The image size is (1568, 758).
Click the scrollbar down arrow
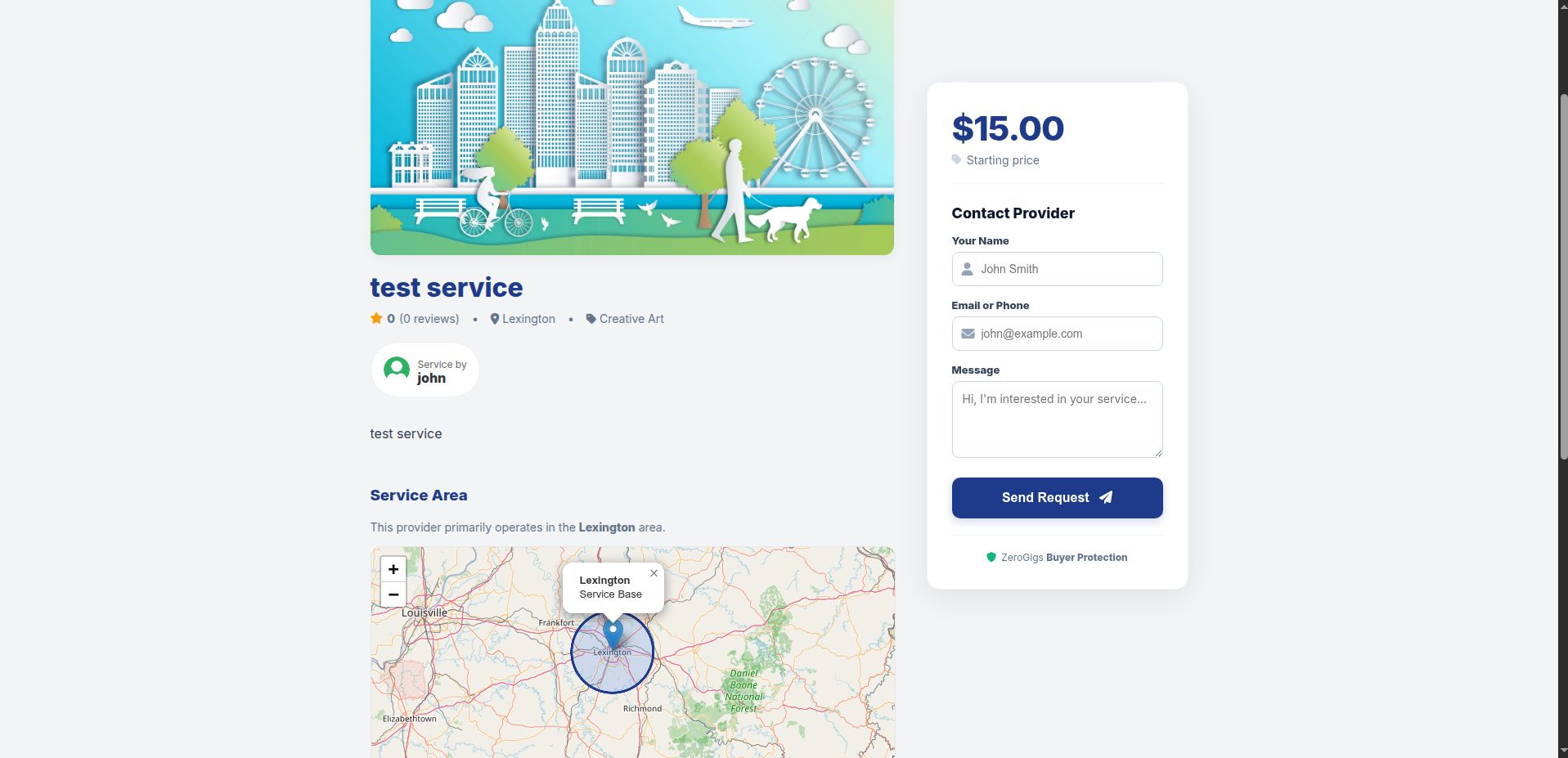click(1563, 751)
